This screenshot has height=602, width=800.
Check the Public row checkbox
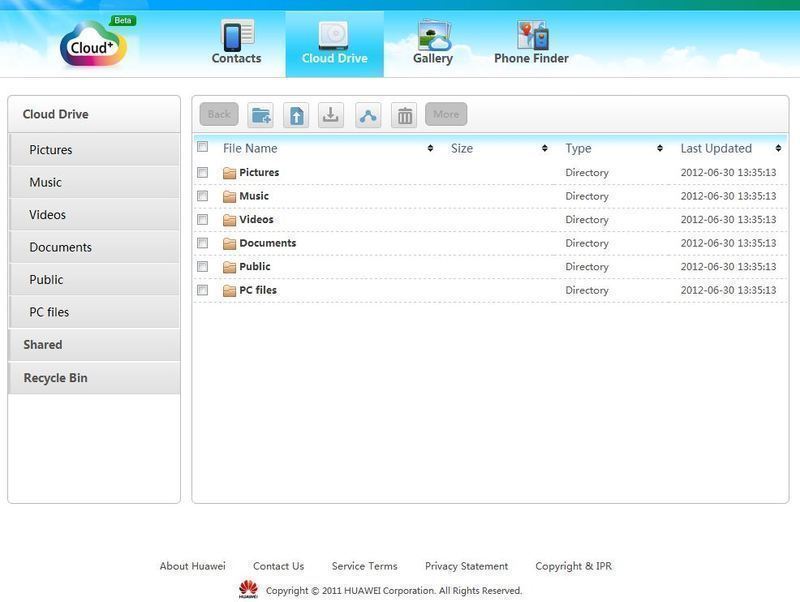(x=203, y=266)
